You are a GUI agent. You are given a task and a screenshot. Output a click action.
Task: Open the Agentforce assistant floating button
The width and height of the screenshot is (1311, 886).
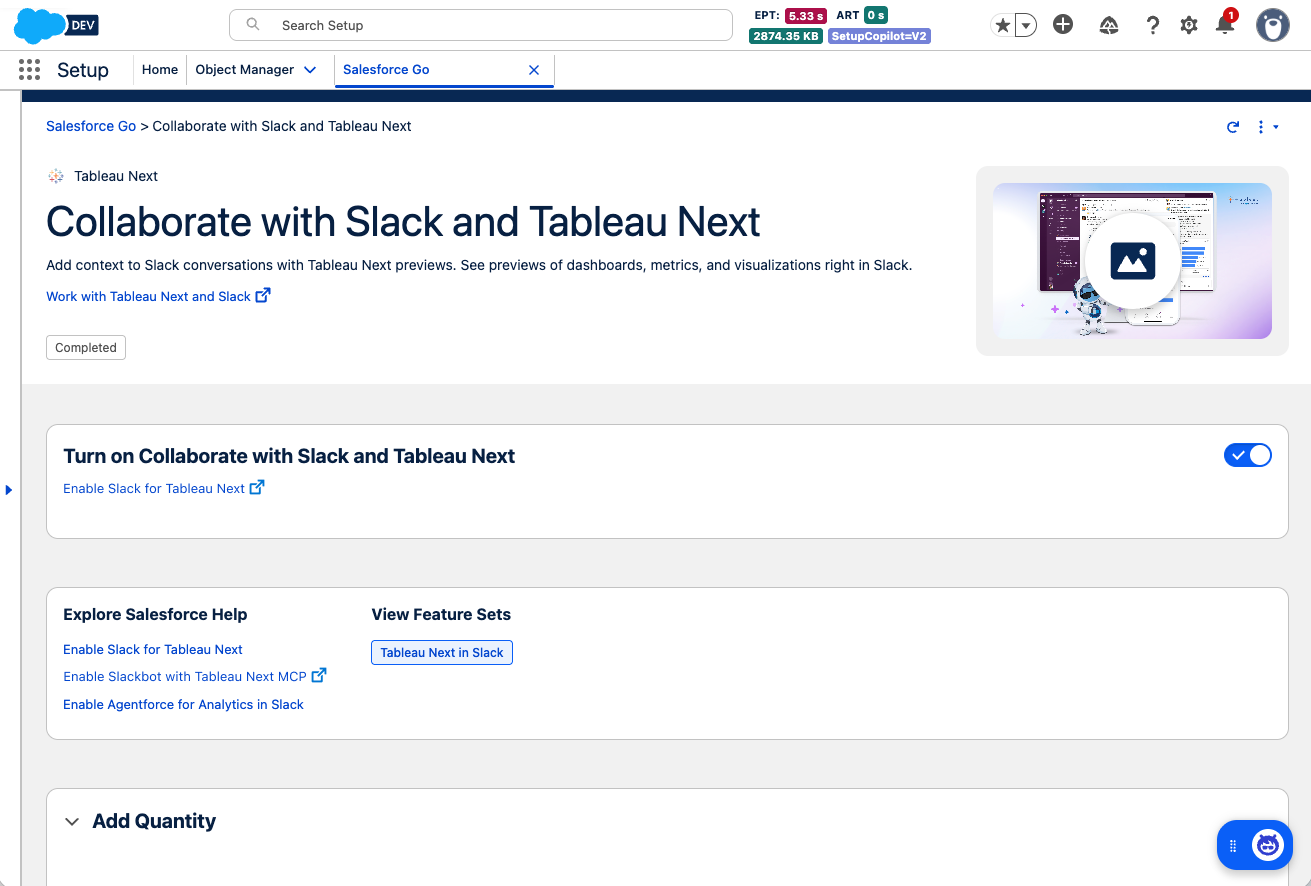tap(1254, 845)
